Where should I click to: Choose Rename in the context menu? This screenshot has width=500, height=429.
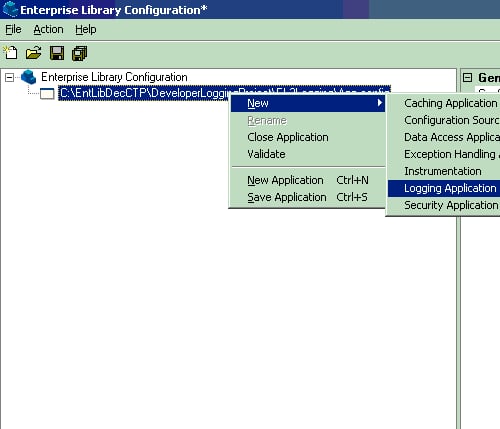click(308, 120)
